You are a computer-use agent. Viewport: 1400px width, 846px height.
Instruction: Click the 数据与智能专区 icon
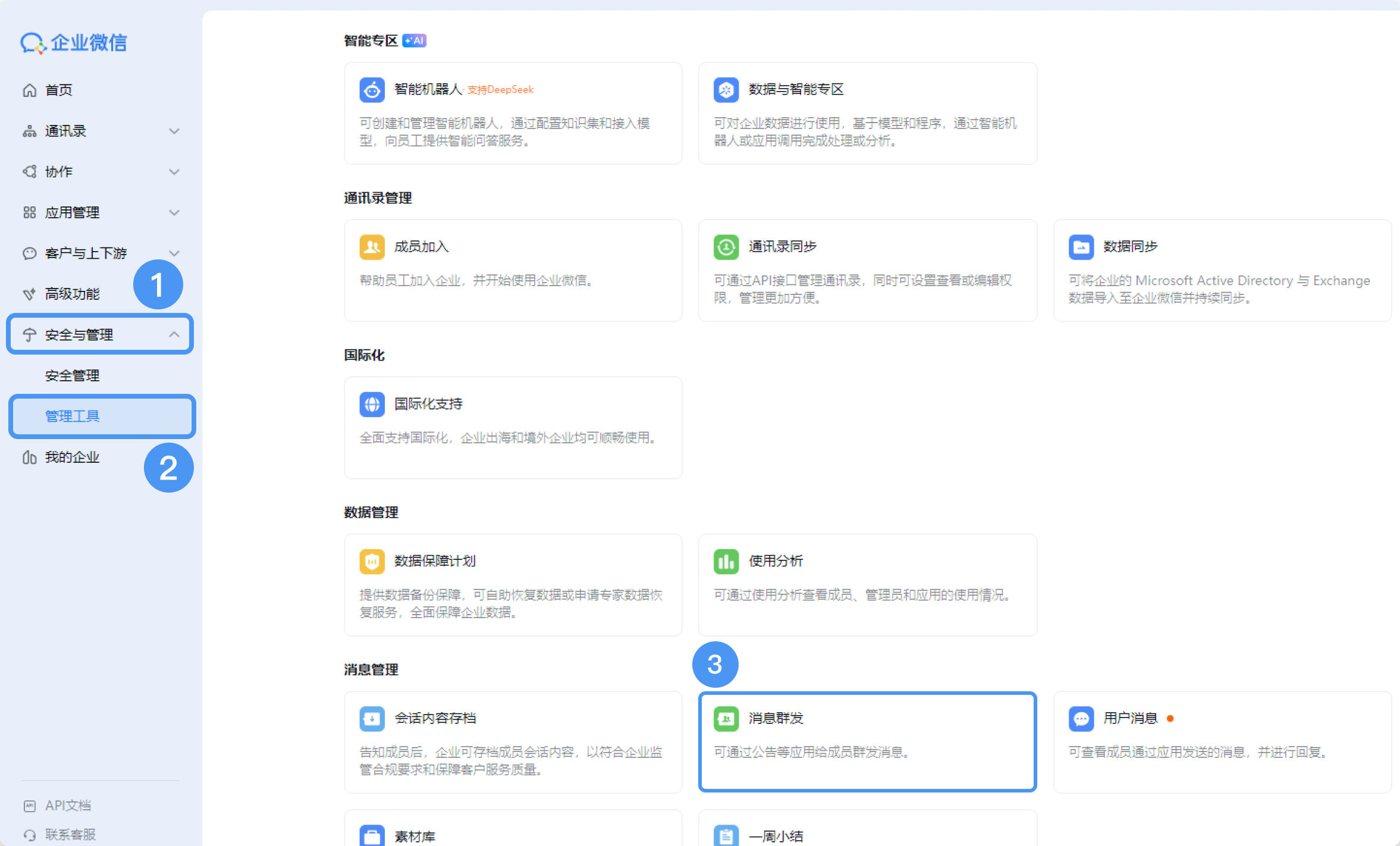point(726,90)
